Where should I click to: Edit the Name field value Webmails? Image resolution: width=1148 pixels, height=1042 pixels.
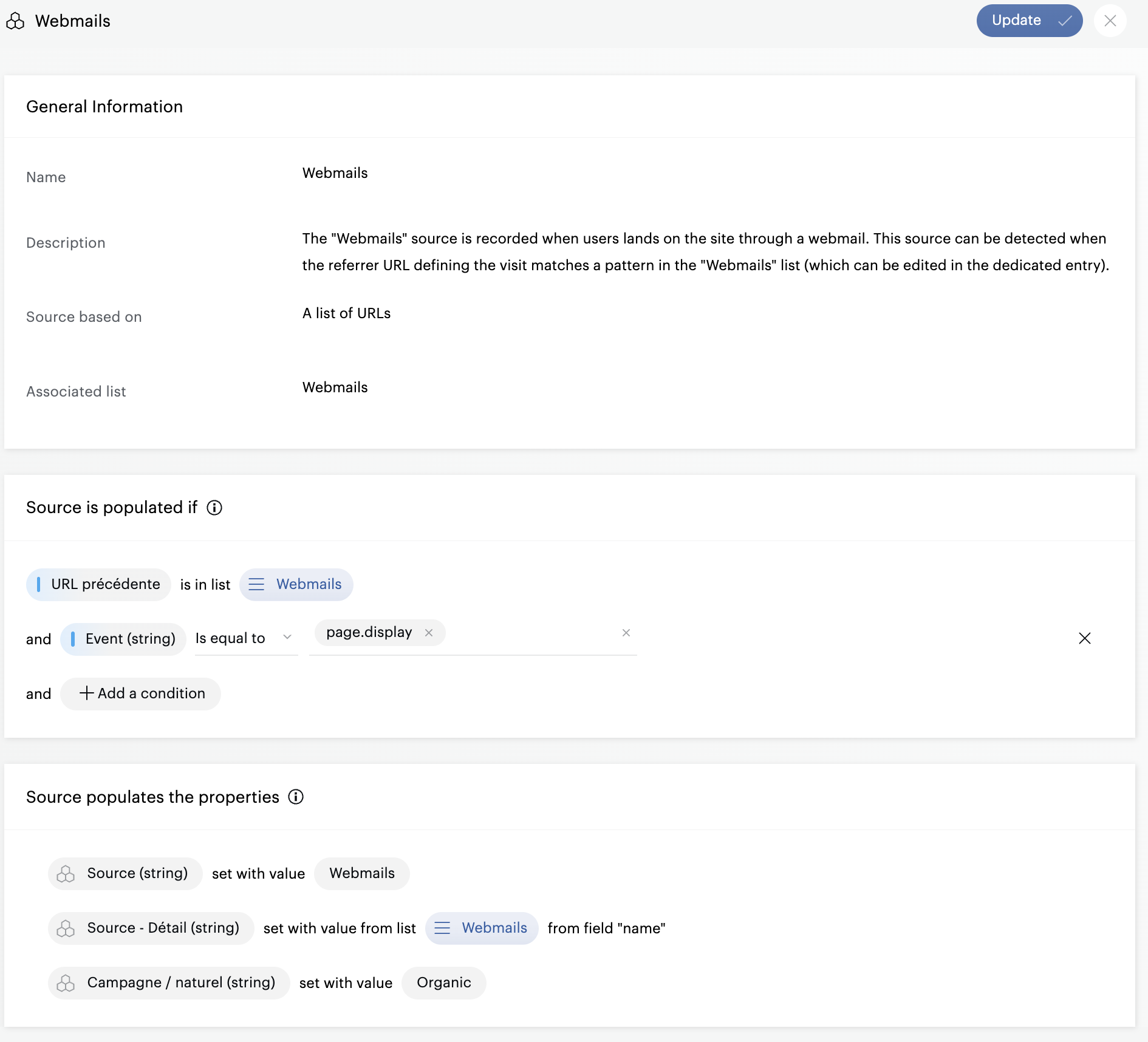(335, 173)
